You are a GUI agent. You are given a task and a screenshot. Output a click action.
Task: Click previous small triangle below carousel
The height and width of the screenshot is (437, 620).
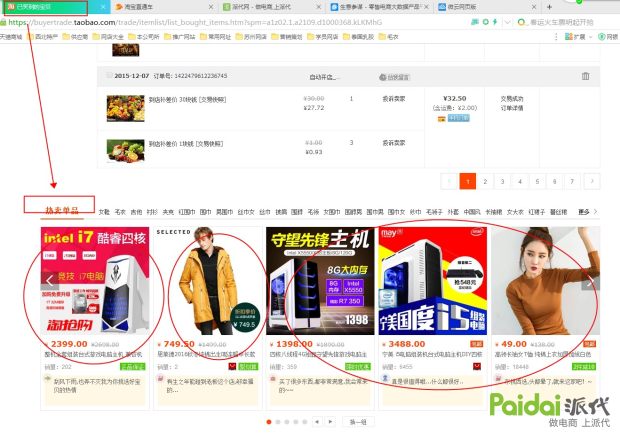click(x=317, y=422)
